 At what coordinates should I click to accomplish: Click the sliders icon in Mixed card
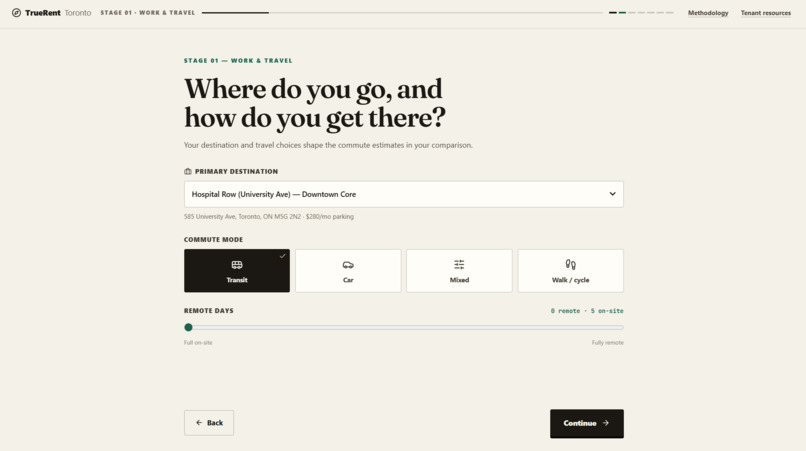click(x=459, y=264)
